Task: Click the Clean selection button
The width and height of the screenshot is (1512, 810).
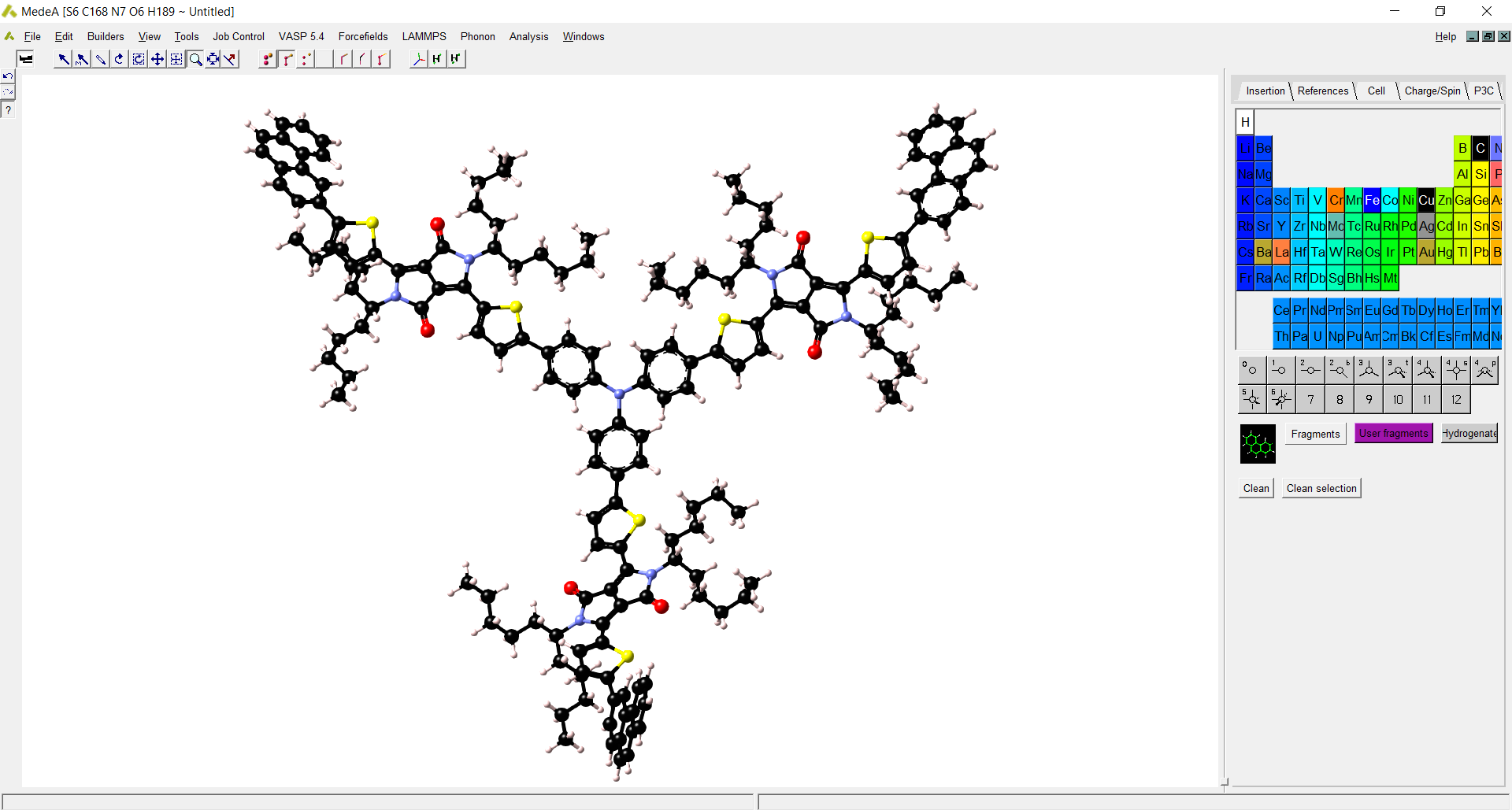Action: tap(1321, 488)
